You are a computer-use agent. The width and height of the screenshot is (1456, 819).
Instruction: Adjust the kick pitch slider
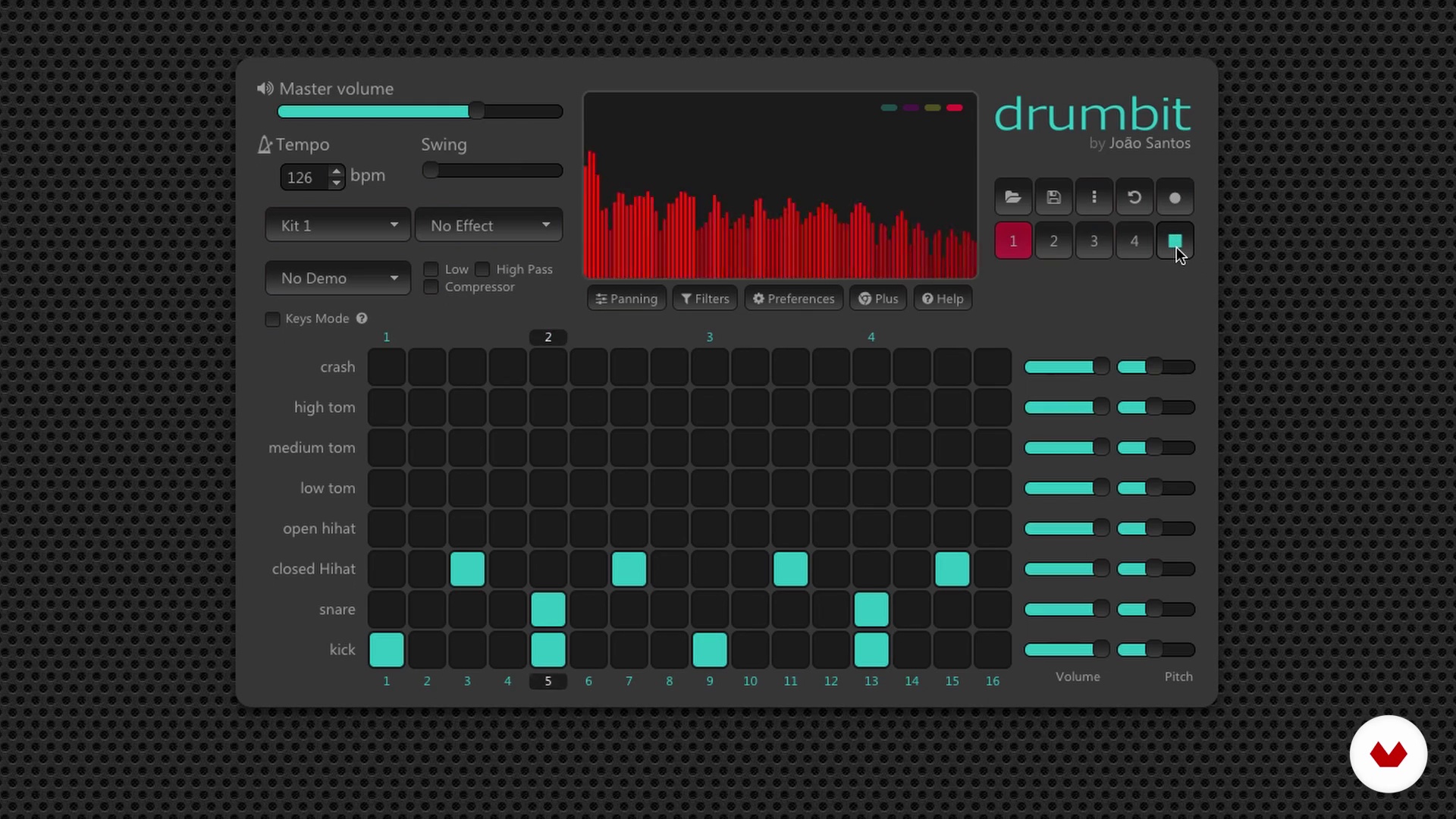click(x=1156, y=649)
